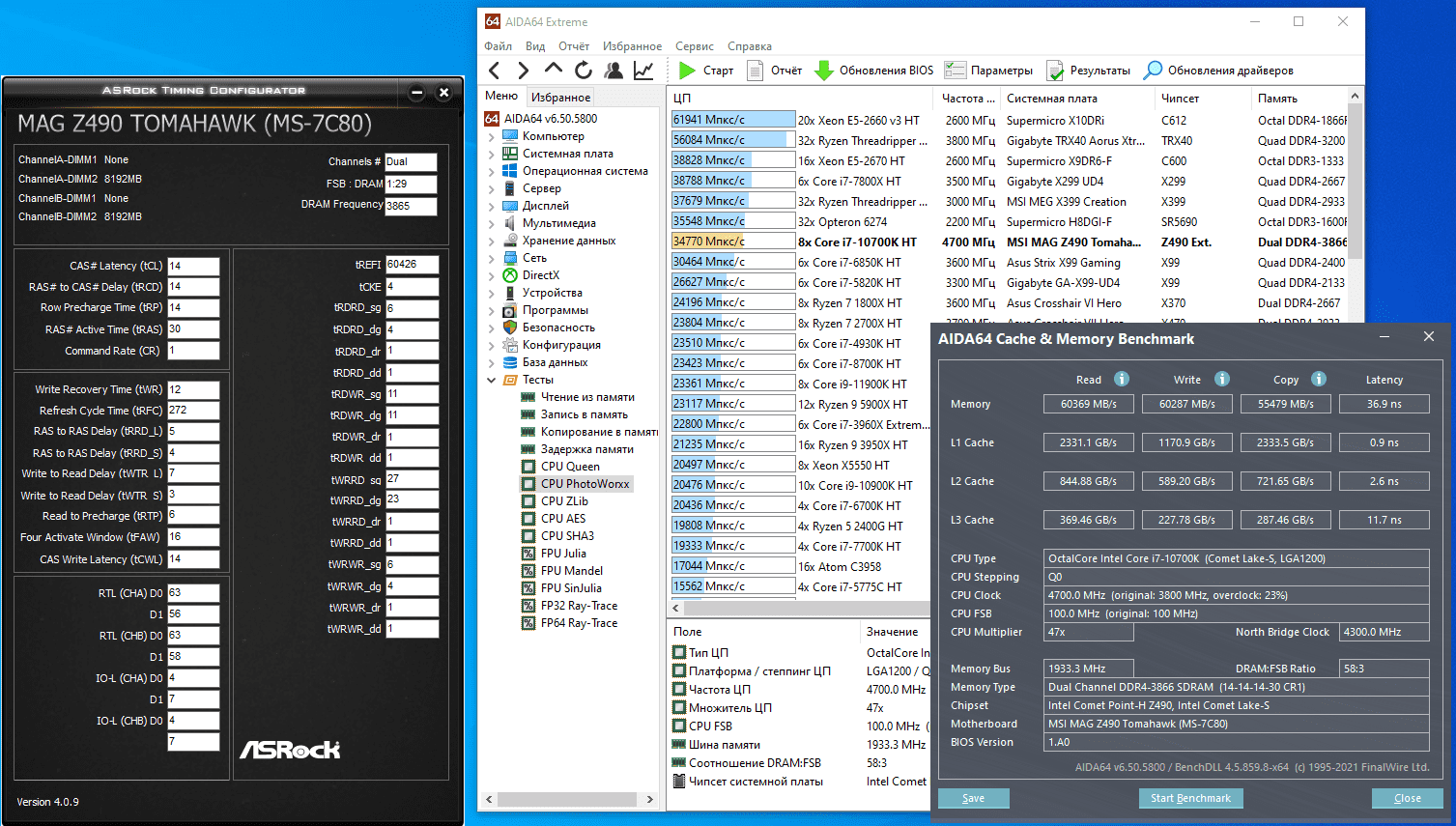Select the FP64 Ray-Trace benchmark
Screen dimensions: 1456x826
tap(579, 623)
